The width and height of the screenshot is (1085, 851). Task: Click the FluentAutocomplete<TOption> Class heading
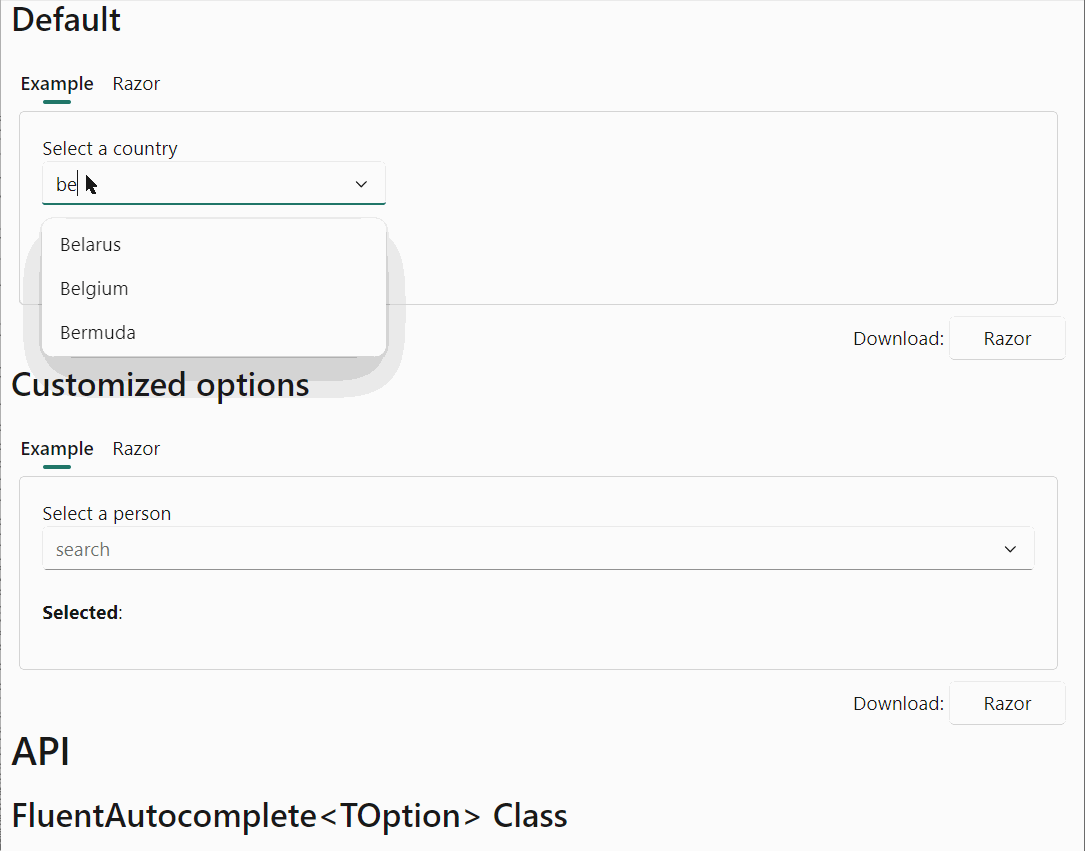coord(290,816)
